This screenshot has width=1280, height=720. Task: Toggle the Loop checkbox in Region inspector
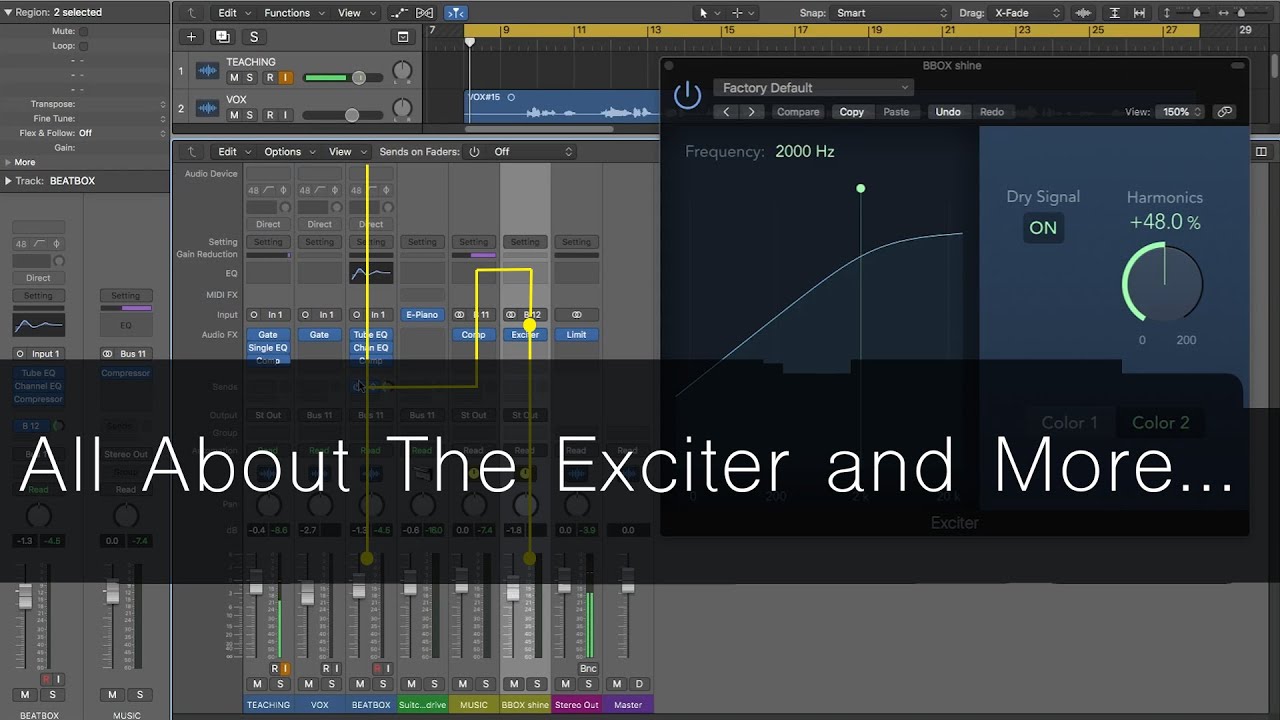[83, 46]
